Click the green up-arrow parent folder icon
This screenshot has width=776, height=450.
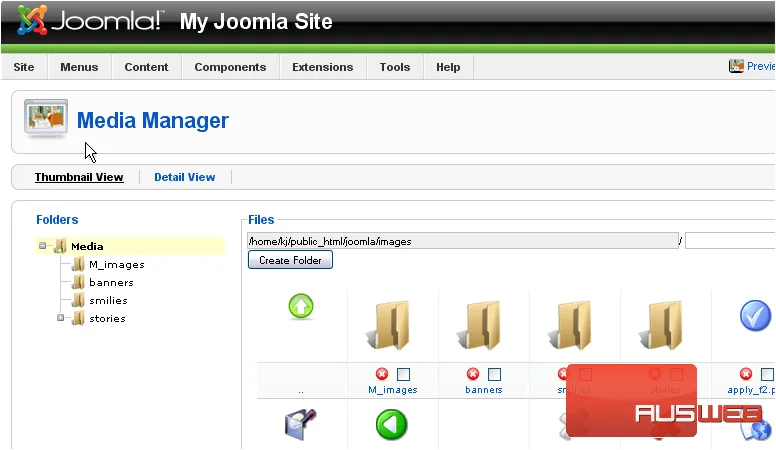tap(301, 306)
